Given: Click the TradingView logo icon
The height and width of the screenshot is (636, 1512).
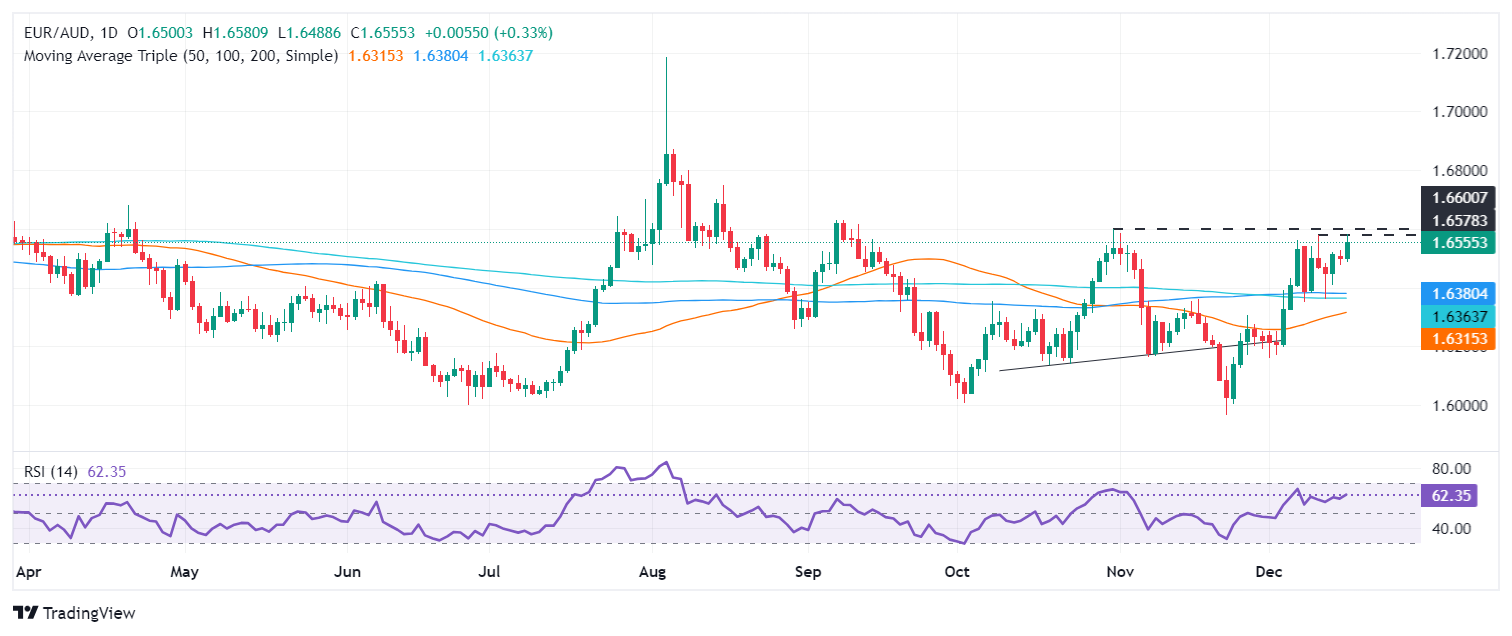Looking at the screenshot, I should (x=24, y=612).
